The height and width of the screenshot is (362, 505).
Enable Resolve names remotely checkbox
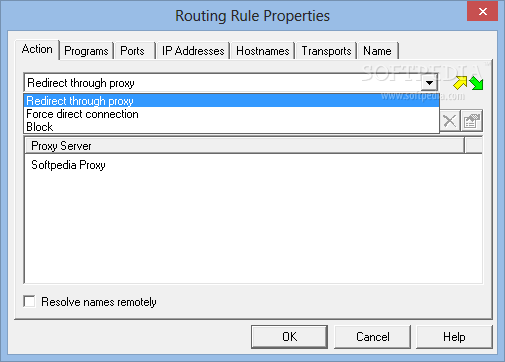(29, 301)
